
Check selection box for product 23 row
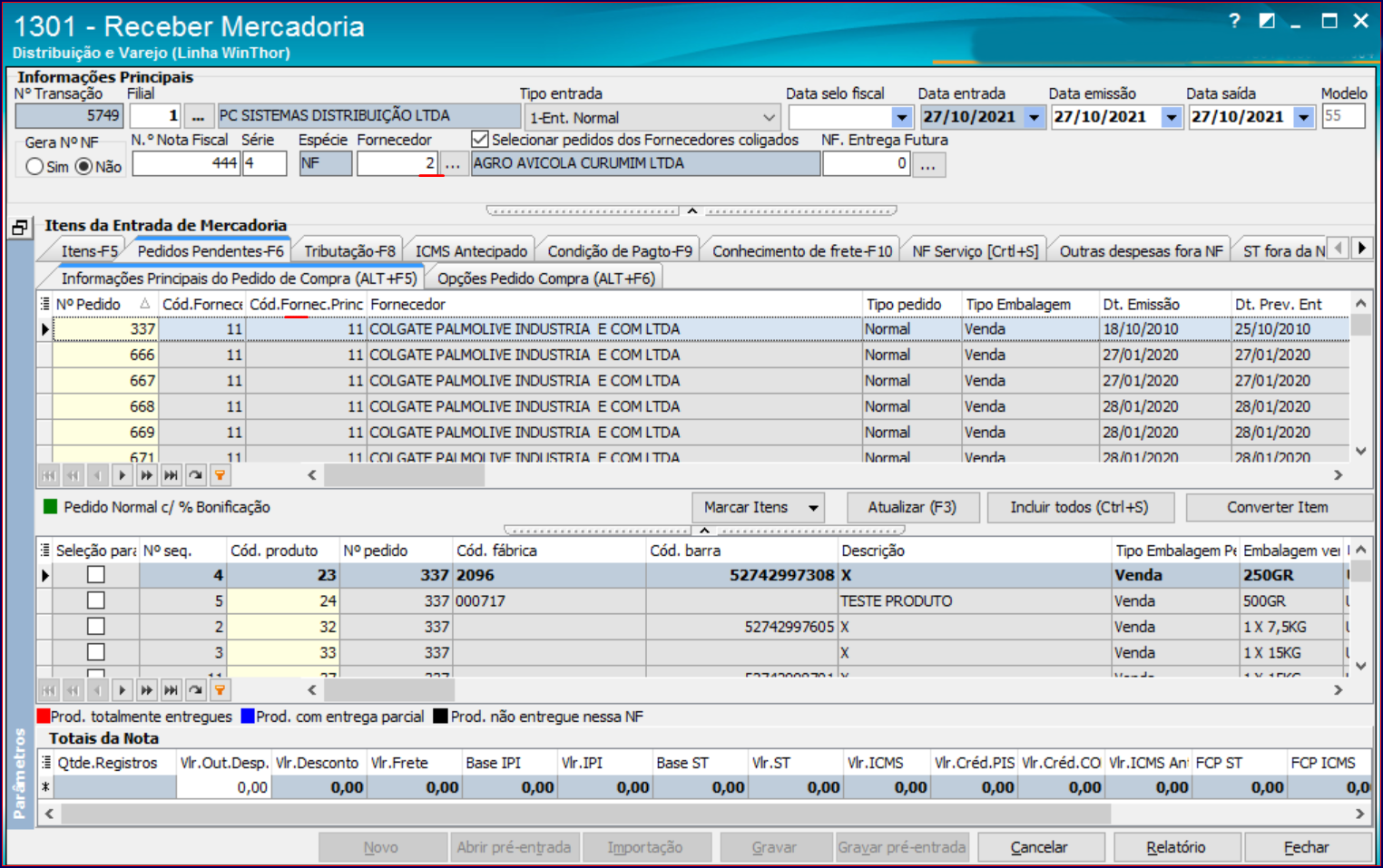point(95,575)
